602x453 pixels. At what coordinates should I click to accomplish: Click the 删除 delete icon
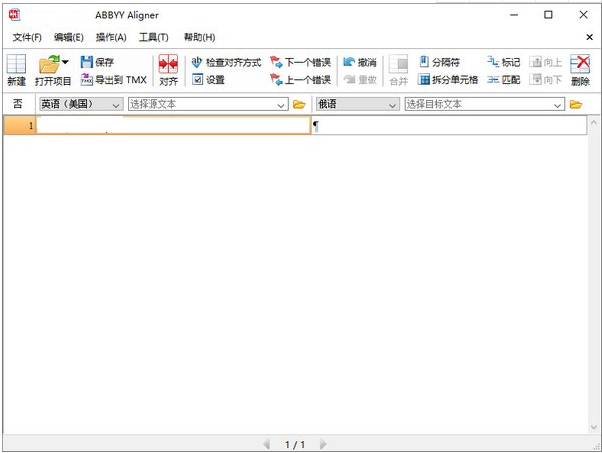click(580, 64)
